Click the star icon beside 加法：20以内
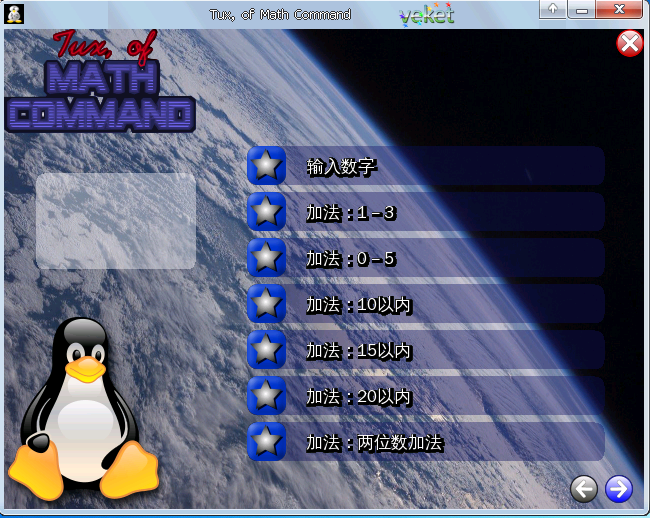 (x=266, y=395)
